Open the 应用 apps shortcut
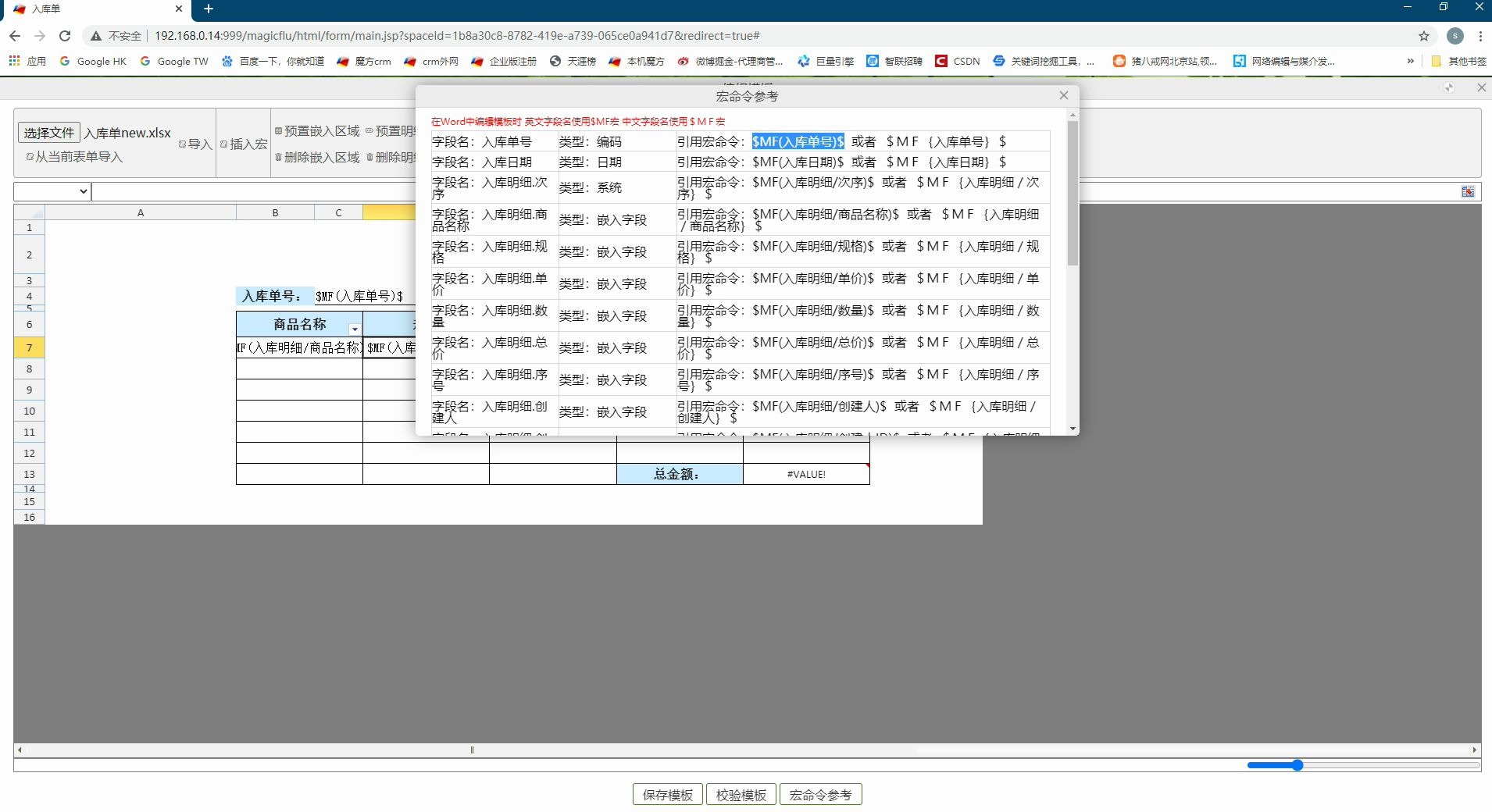Screen dimensions: 1492x812 click(27, 61)
